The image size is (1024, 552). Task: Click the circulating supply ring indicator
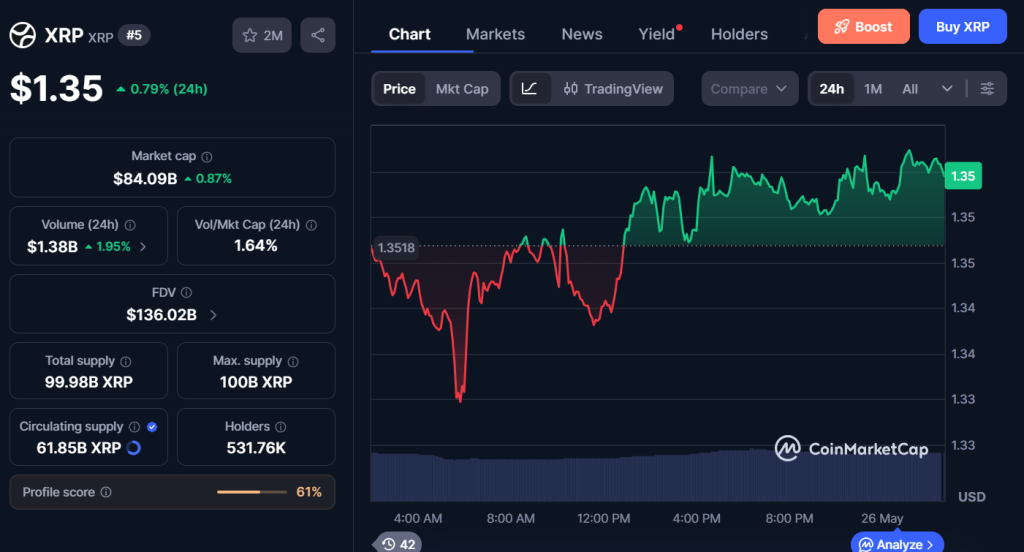134,448
